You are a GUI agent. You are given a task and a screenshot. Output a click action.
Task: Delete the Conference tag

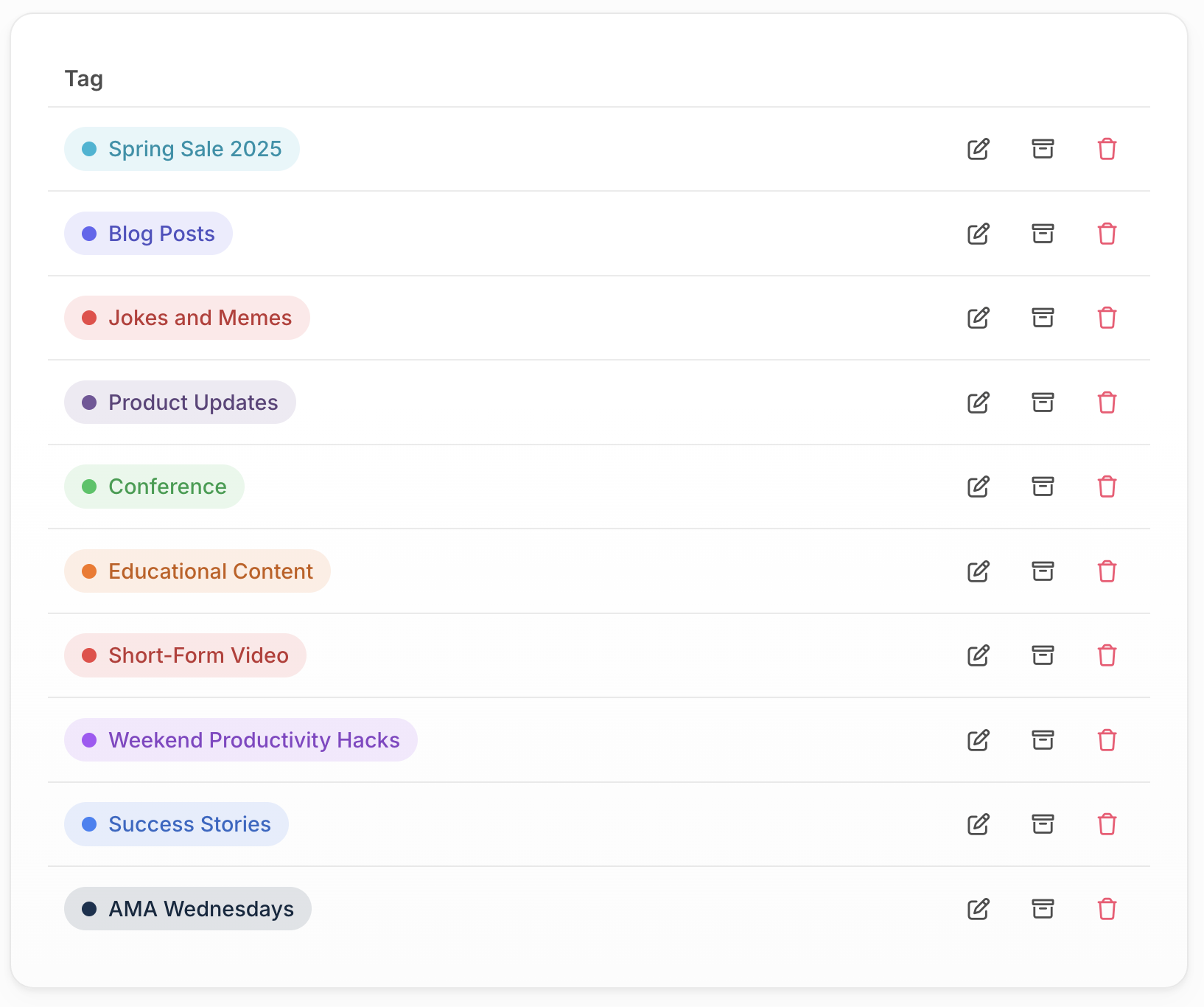click(x=1107, y=487)
